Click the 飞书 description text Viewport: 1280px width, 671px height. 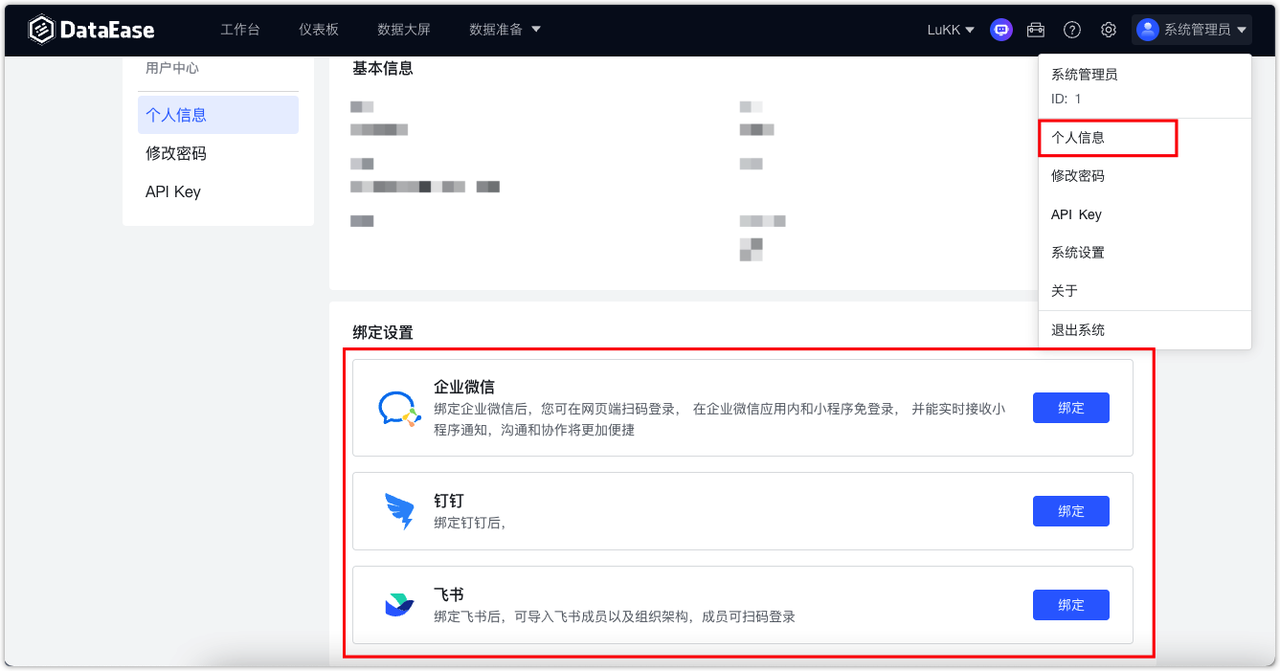click(615, 617)
